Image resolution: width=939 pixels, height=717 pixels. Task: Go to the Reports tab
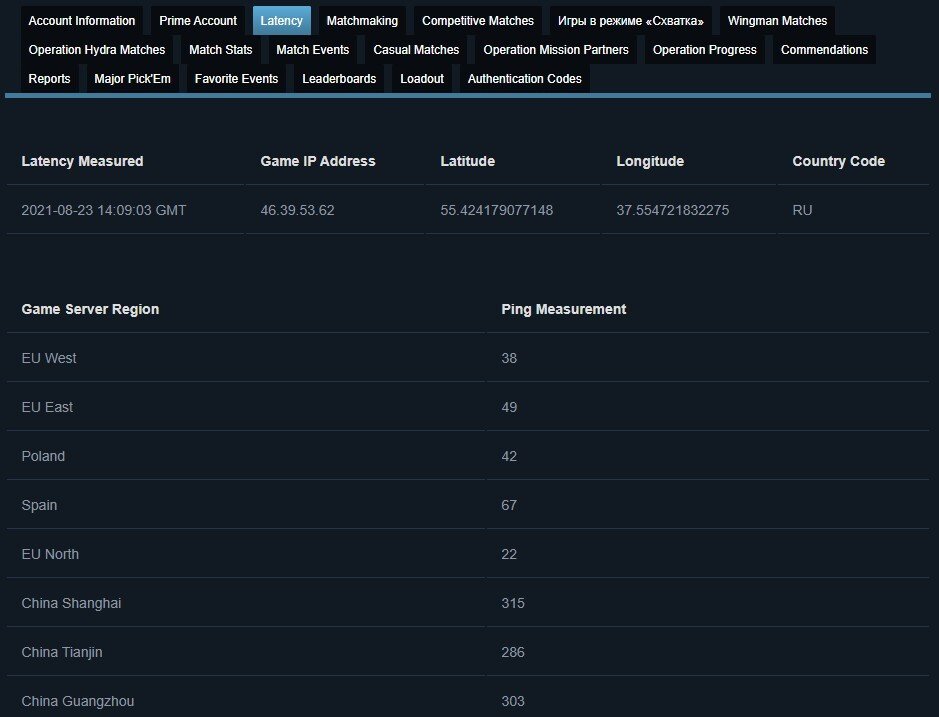pyautogui.click(x=50, y=79)
